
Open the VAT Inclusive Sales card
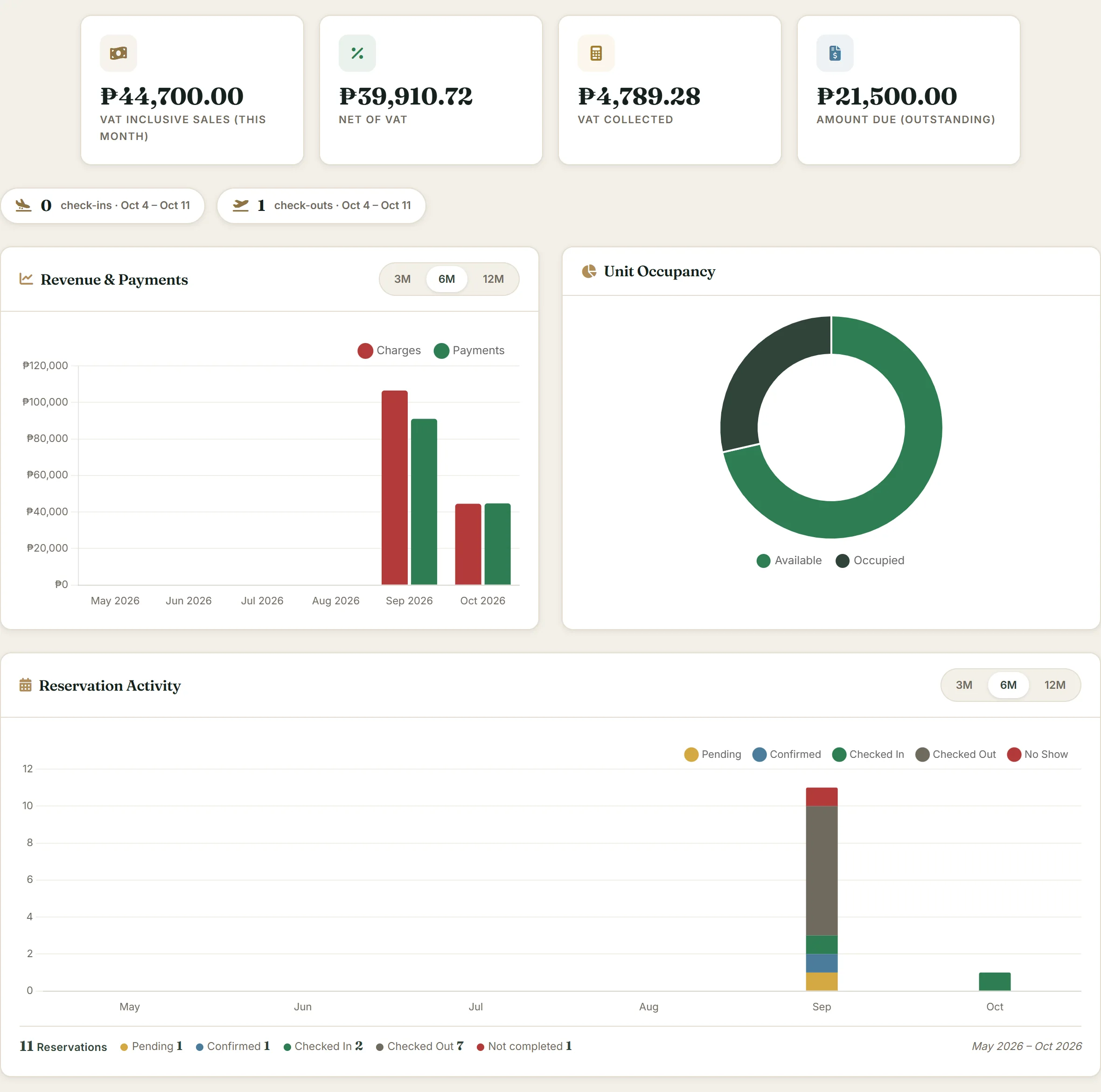[x=192, y=90]
